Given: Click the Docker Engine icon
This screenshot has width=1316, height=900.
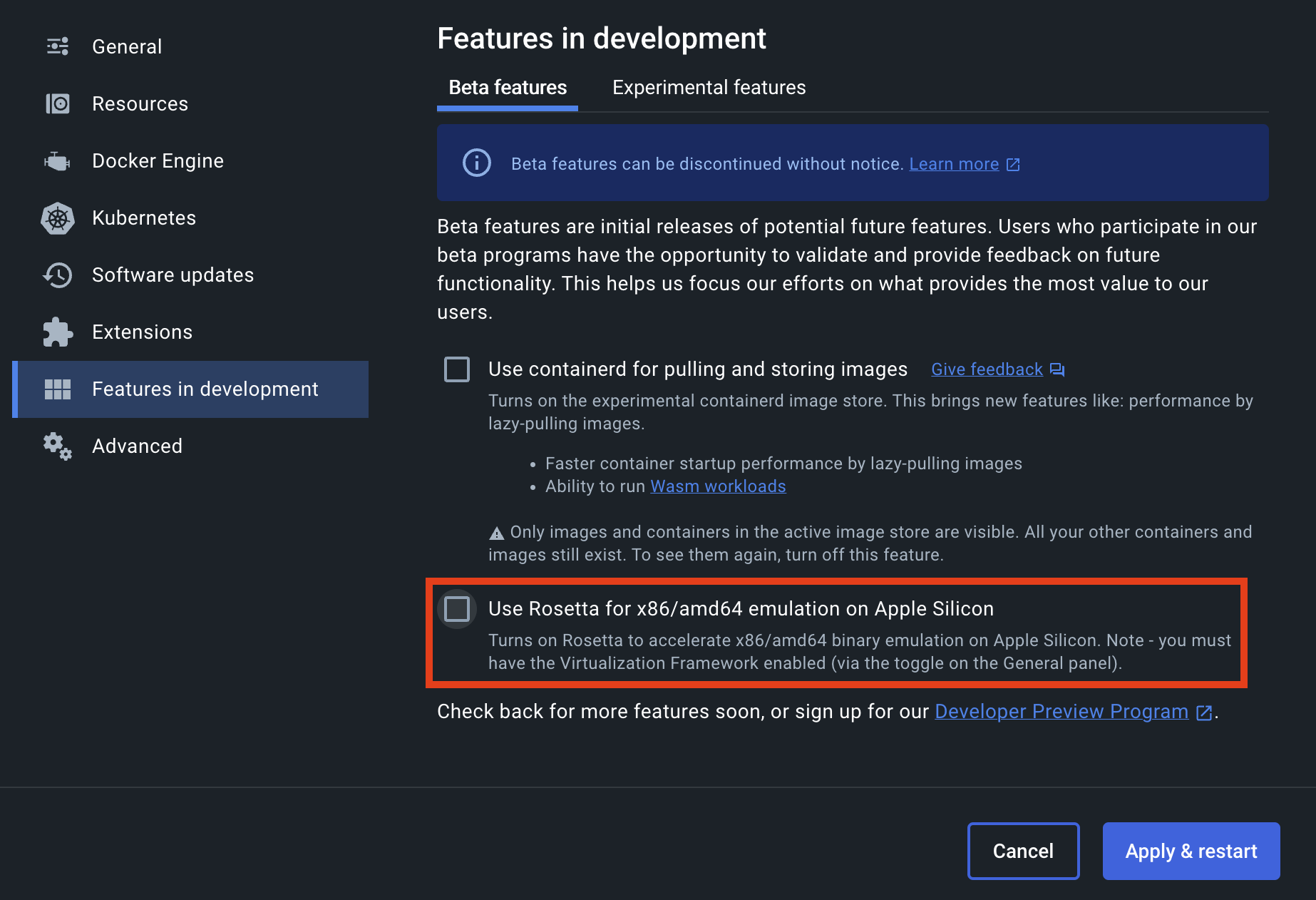Looking at the screenshot, I should tap(58, 161).
